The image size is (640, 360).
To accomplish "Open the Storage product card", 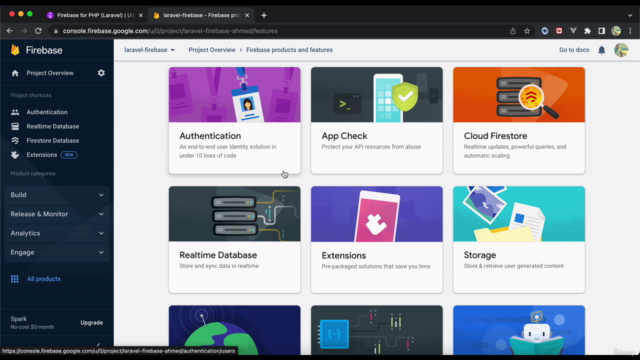I will [x=519, y=240].
